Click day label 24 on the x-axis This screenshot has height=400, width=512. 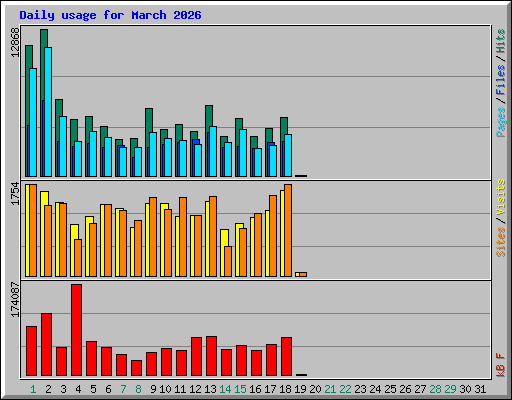point(375,389)
